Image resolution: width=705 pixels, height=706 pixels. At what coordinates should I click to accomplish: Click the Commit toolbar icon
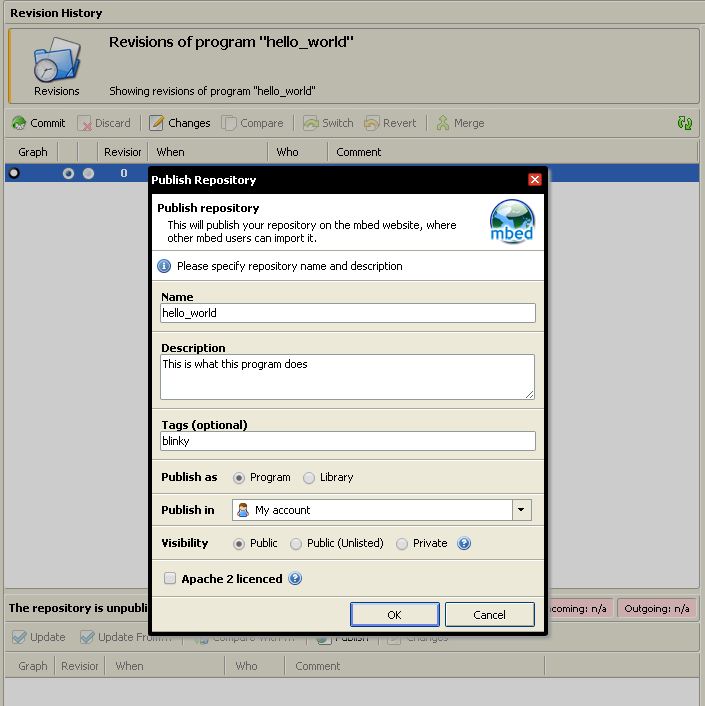point(19,123)
